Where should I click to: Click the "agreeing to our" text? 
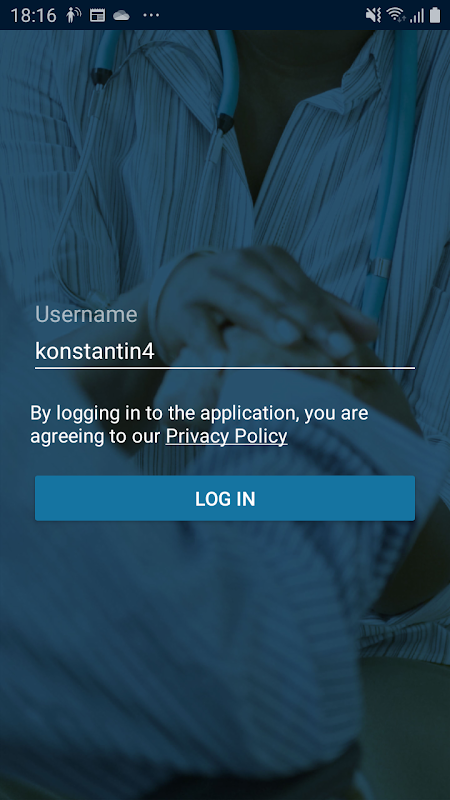pos(95,436)
